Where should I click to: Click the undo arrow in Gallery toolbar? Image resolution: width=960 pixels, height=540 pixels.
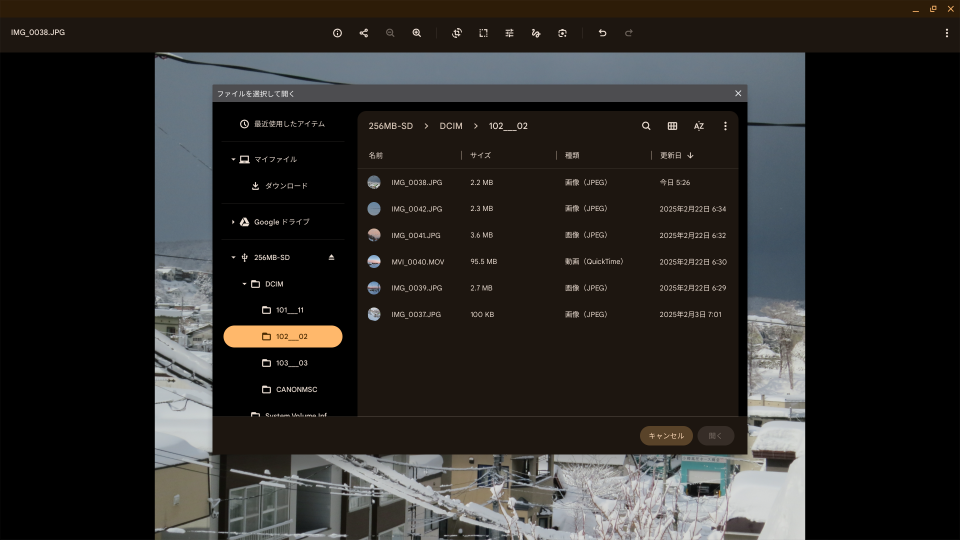[x=602, y=33]
